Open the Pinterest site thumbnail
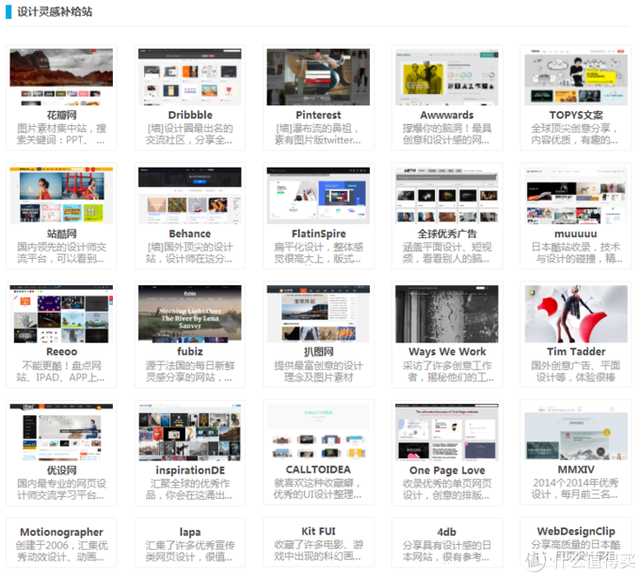 tap(318, 77)
